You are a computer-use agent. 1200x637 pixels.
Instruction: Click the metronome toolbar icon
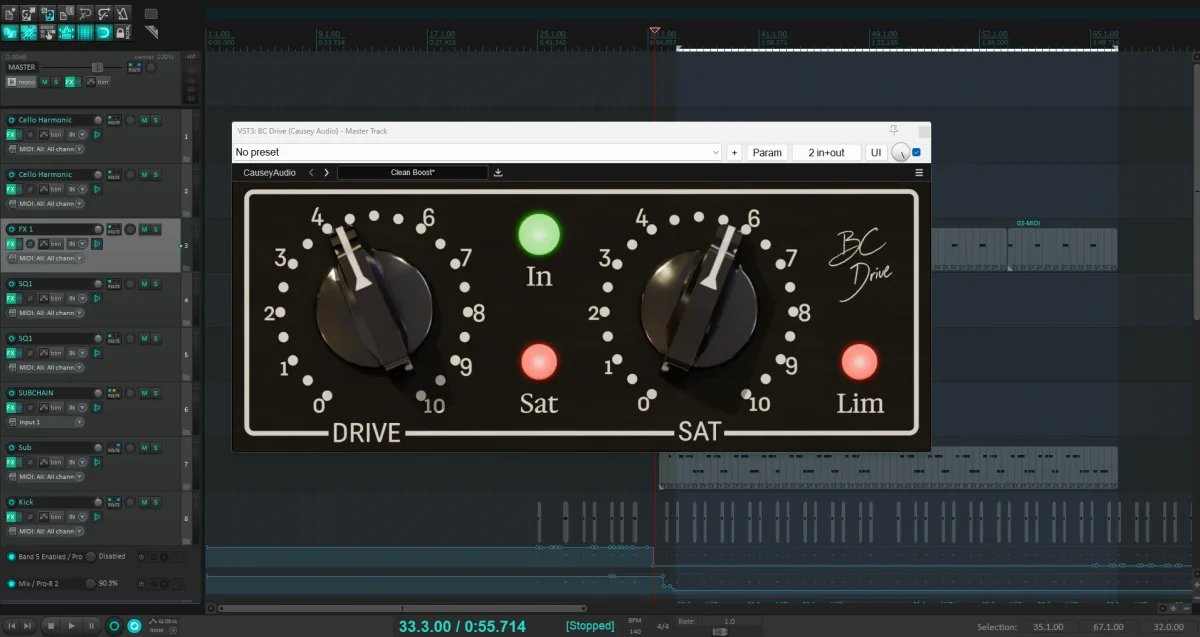coord(122,14)
